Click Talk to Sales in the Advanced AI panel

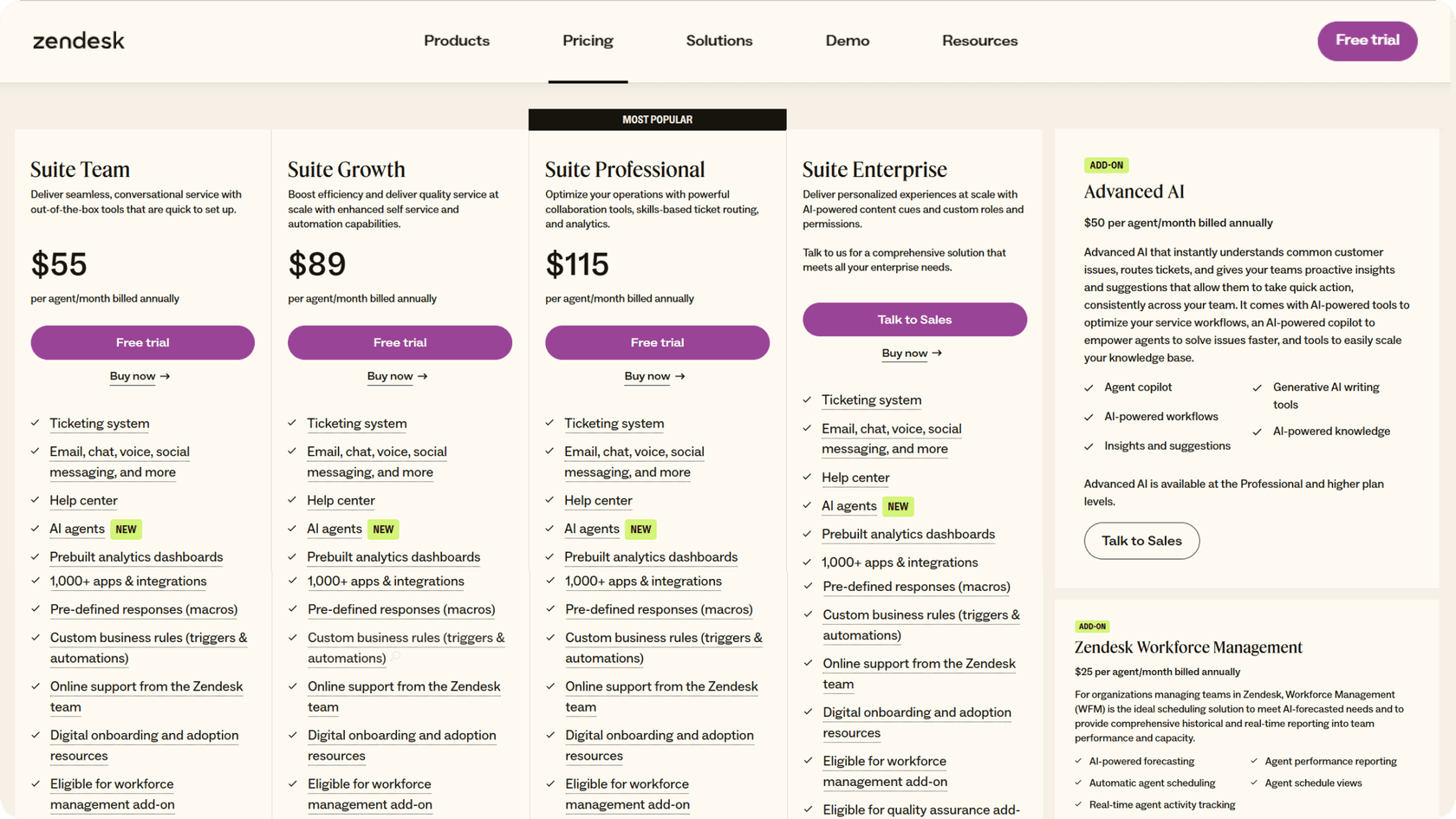pyautogui.click(x=1141, y=541)
